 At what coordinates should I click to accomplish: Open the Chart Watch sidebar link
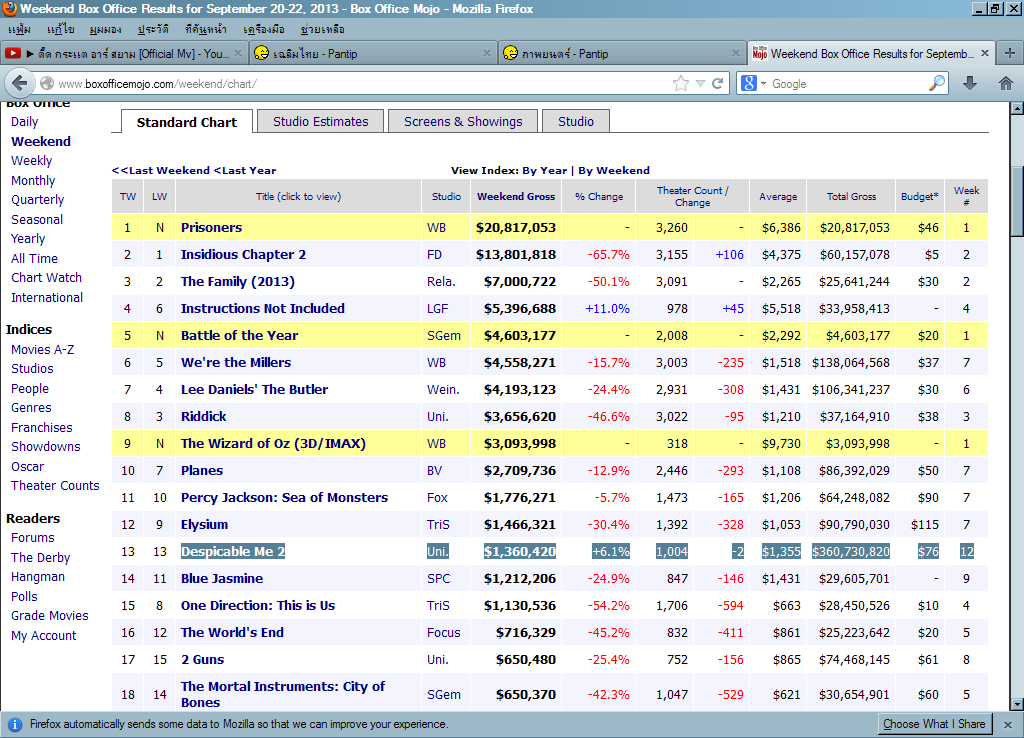coord(46,278)
